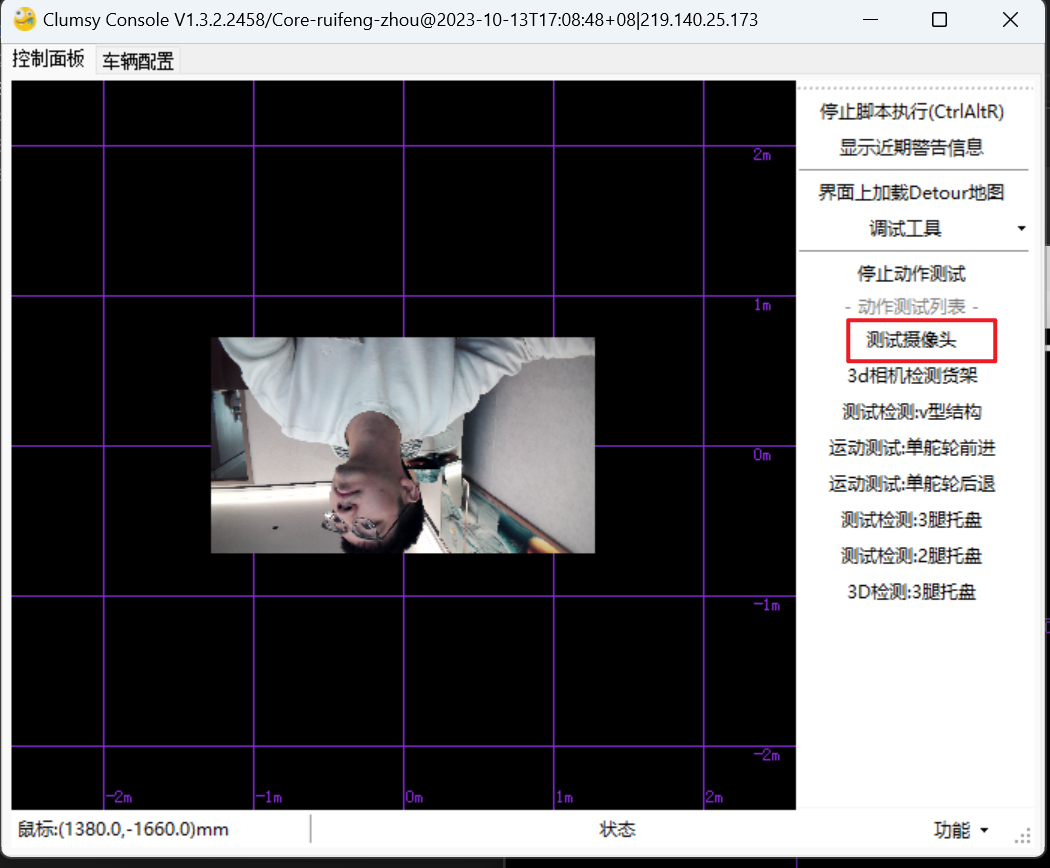Show recent warnings via 显示近期警告信息
1050x868 pixels.
point(911,147)
